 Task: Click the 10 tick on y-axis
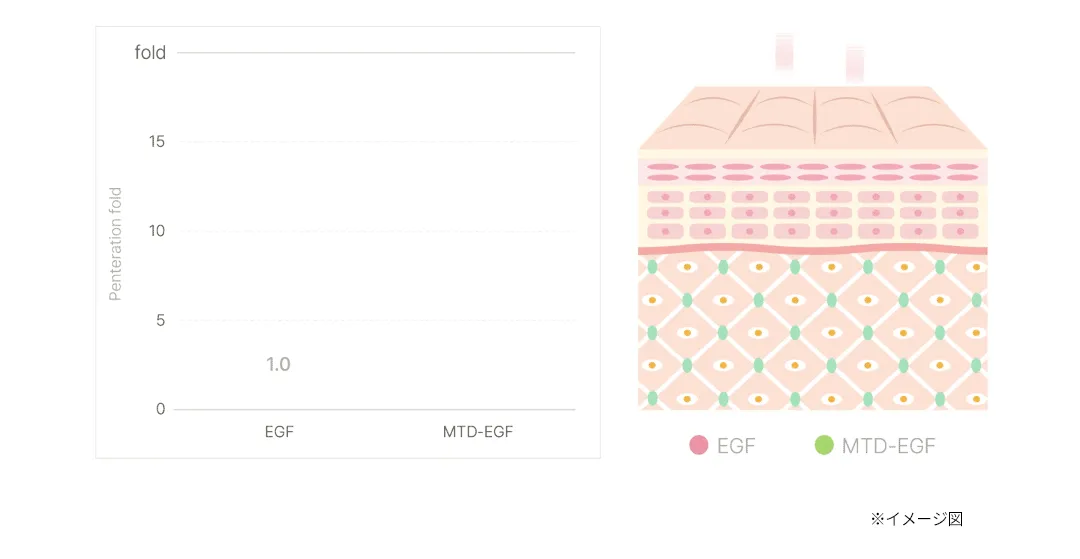click(157, 231)
